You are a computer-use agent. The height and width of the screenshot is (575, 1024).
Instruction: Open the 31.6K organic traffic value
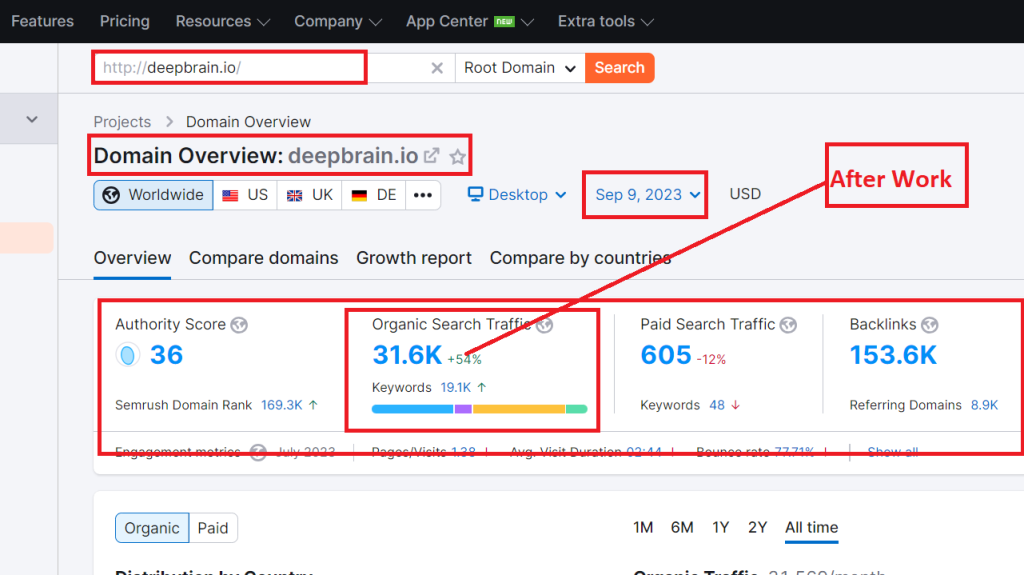(408, 355)
